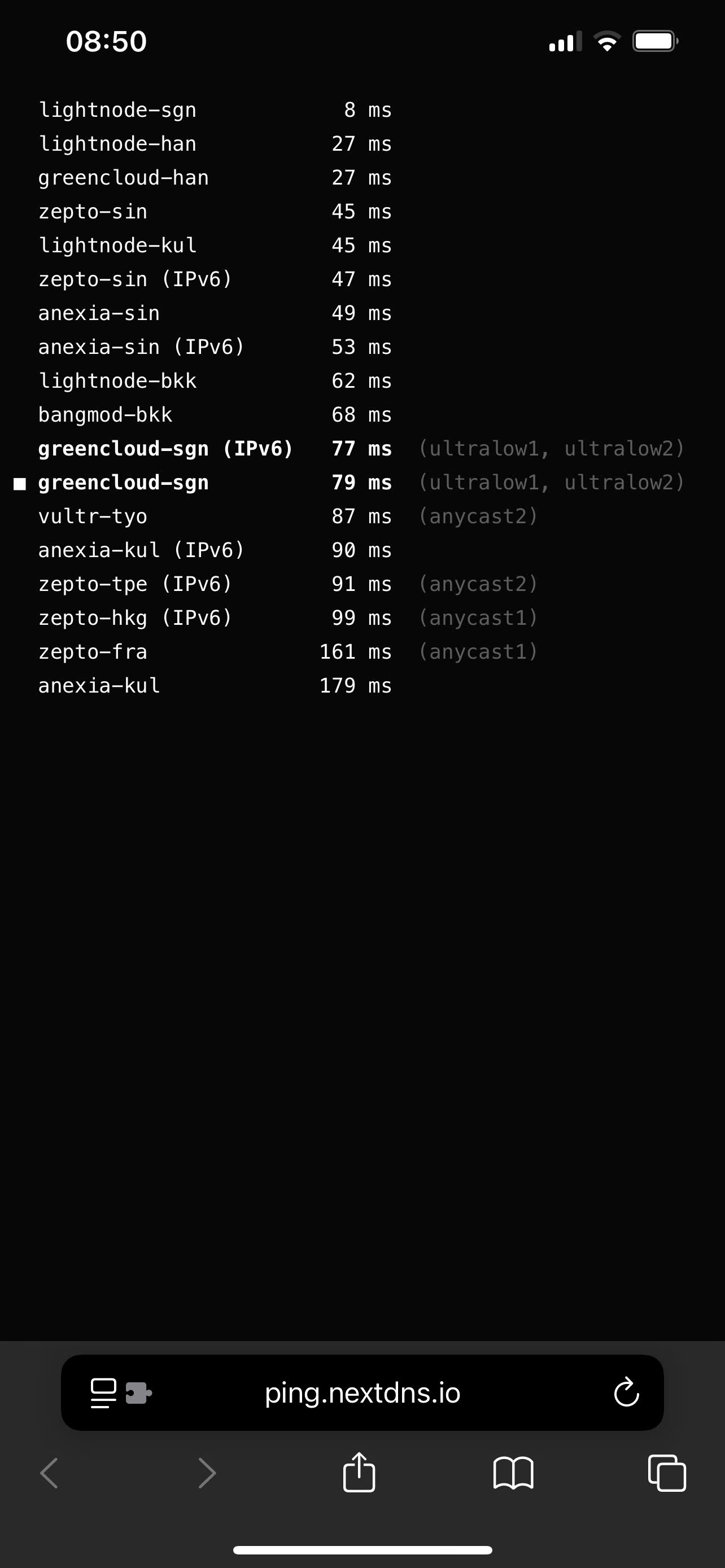Tap the ping.nextdns.io address field

click(362, 1392)
